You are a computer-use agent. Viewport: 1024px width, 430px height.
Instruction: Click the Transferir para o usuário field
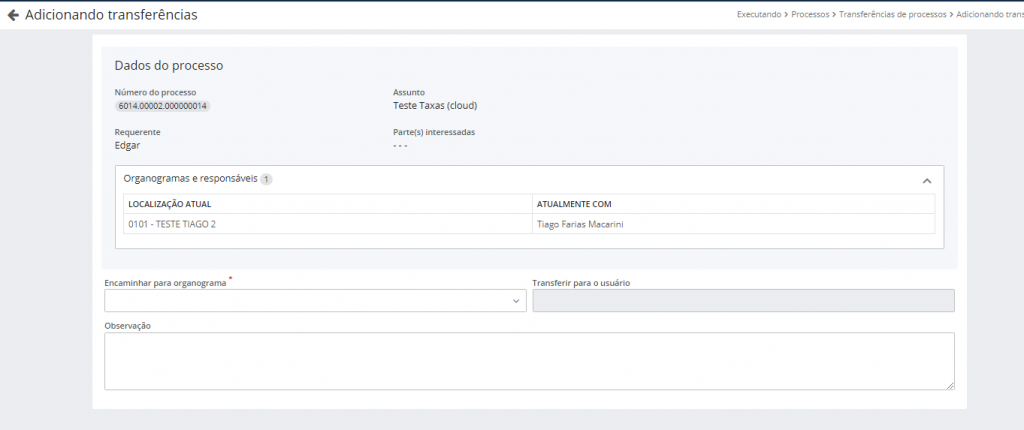[x=743, y=301]
